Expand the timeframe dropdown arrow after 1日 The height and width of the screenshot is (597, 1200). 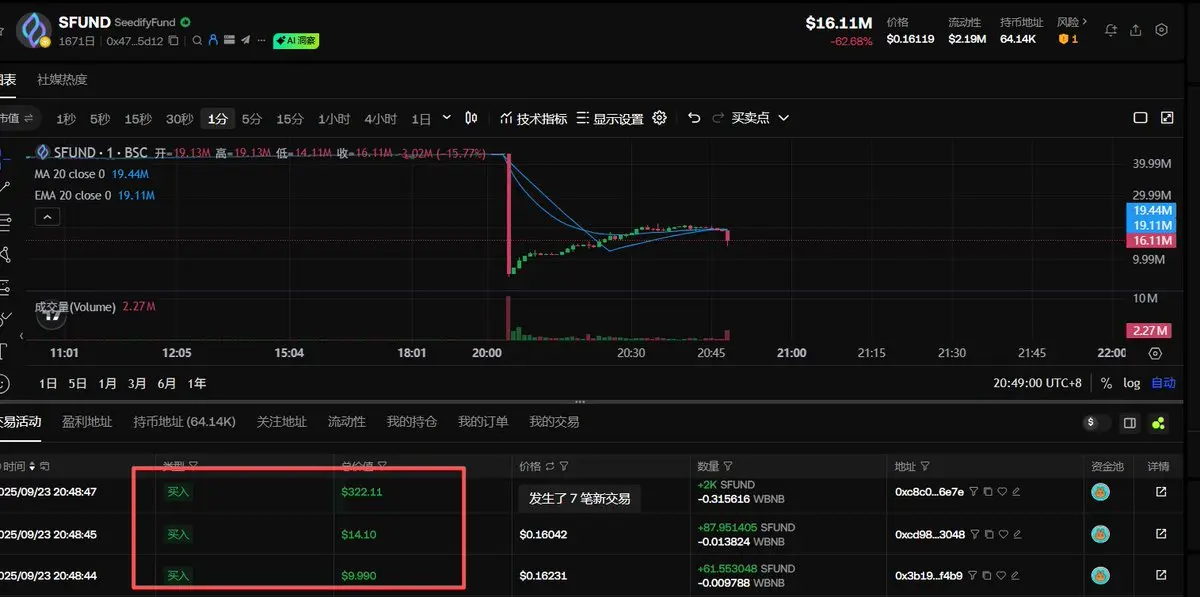(446, 118)
